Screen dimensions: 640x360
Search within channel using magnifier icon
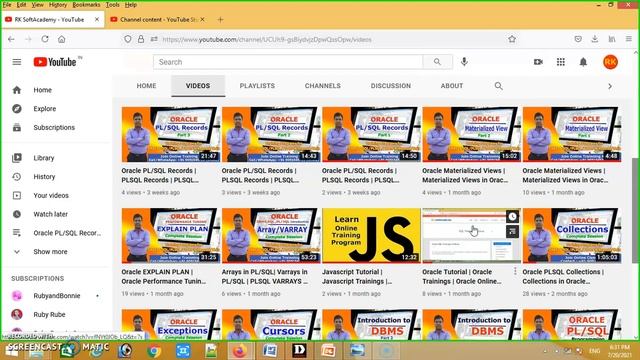click(x=498, y=86)
